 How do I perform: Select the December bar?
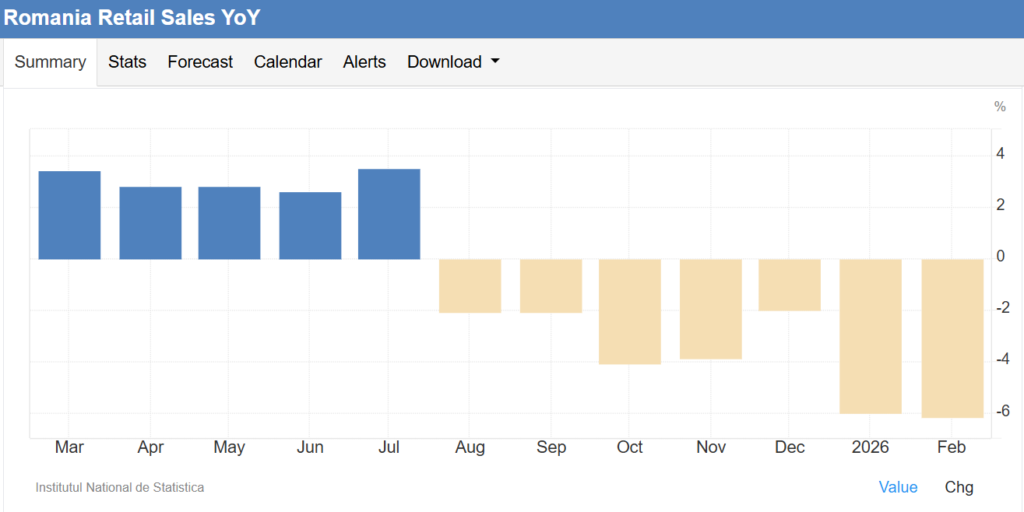coord(790,285)
